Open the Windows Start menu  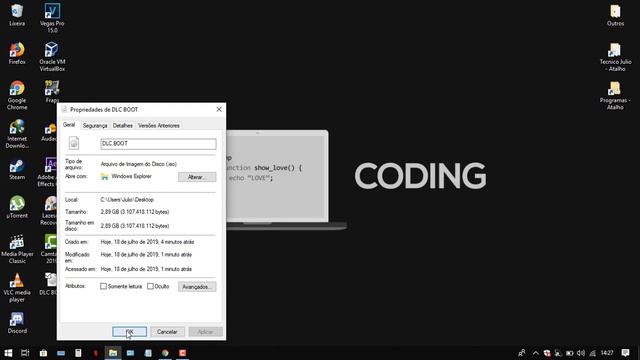(8, 353)
